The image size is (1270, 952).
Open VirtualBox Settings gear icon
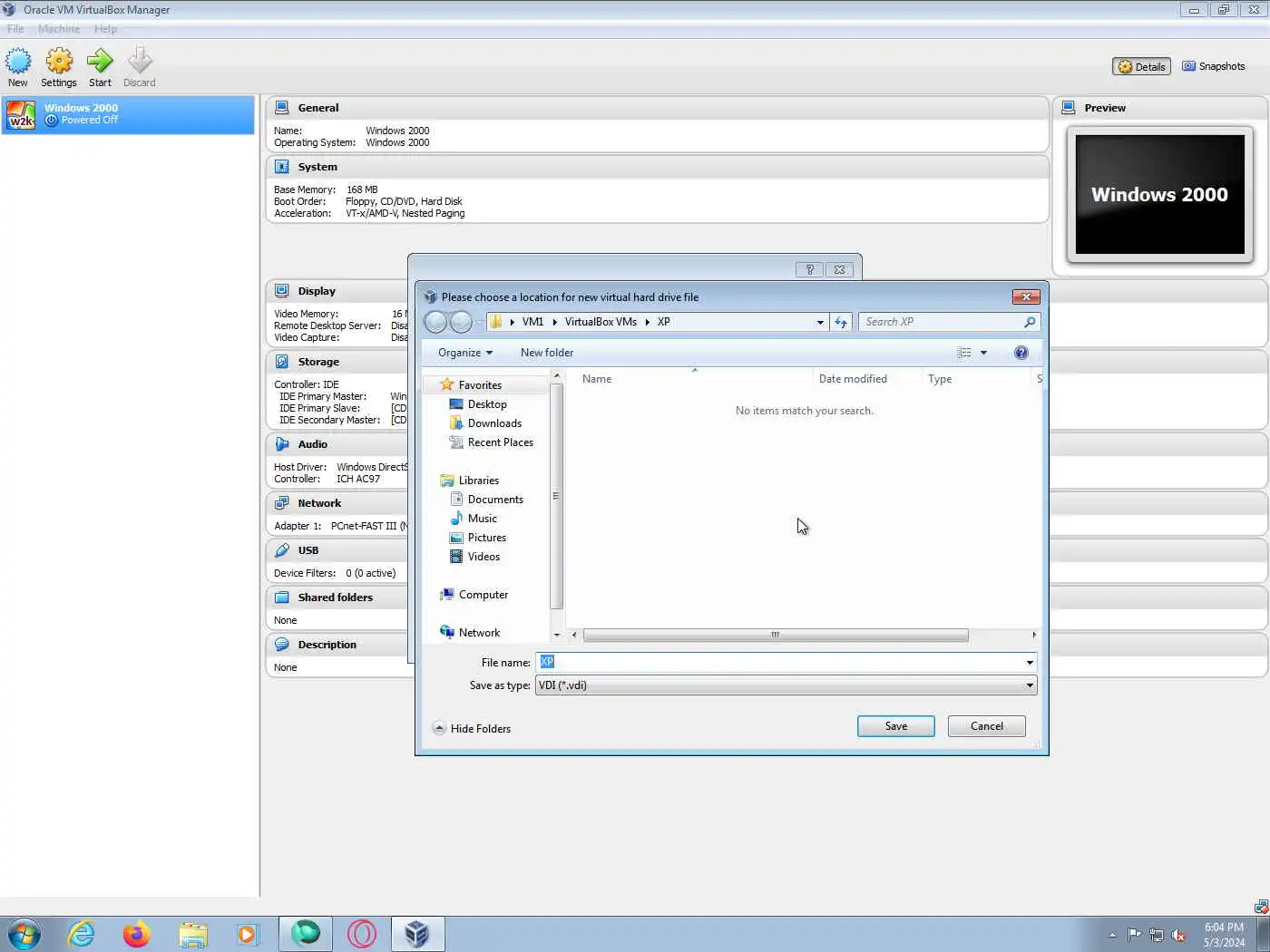click(x=59, y=62)
